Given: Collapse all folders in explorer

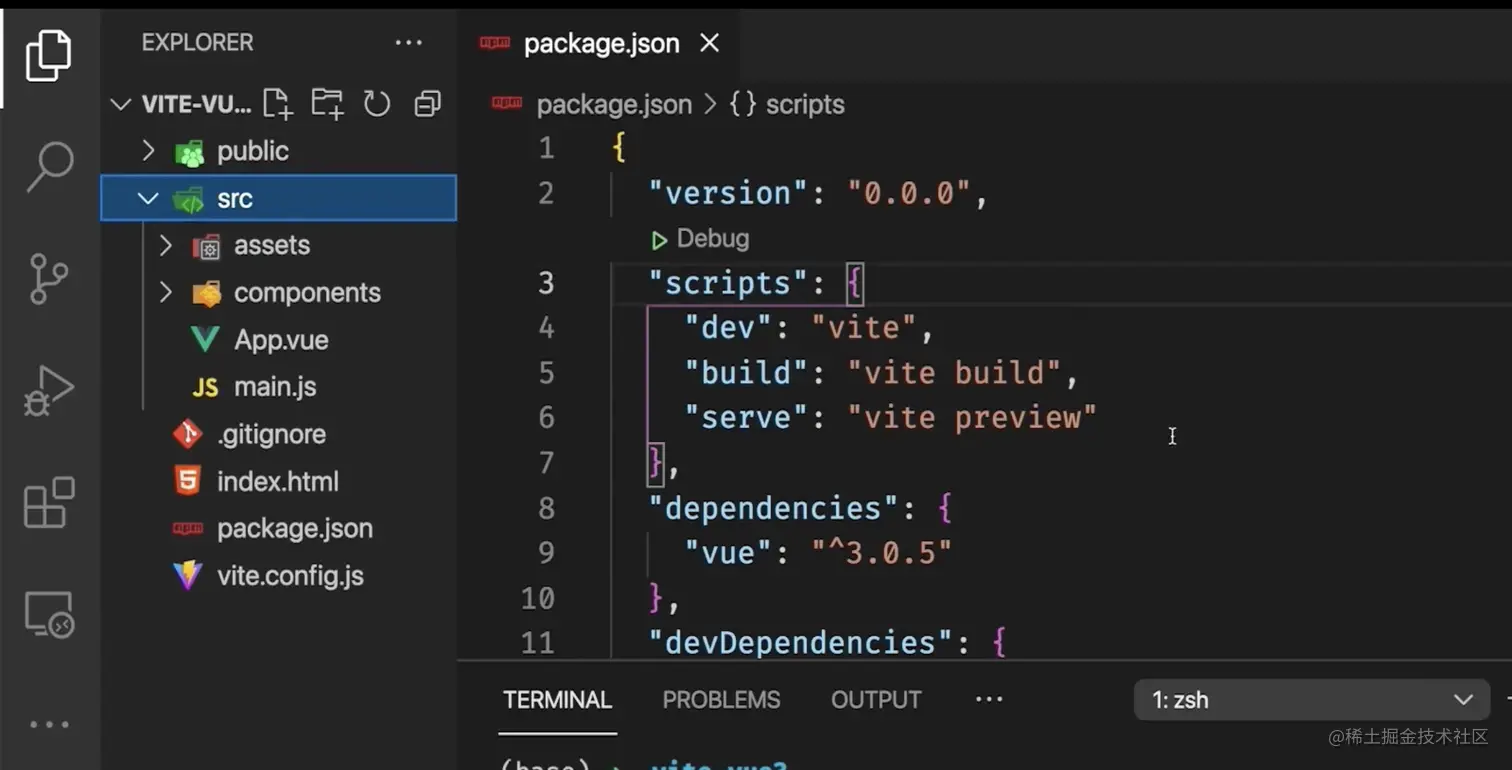Looking at the screenshot, I should (x=428, y=104).
